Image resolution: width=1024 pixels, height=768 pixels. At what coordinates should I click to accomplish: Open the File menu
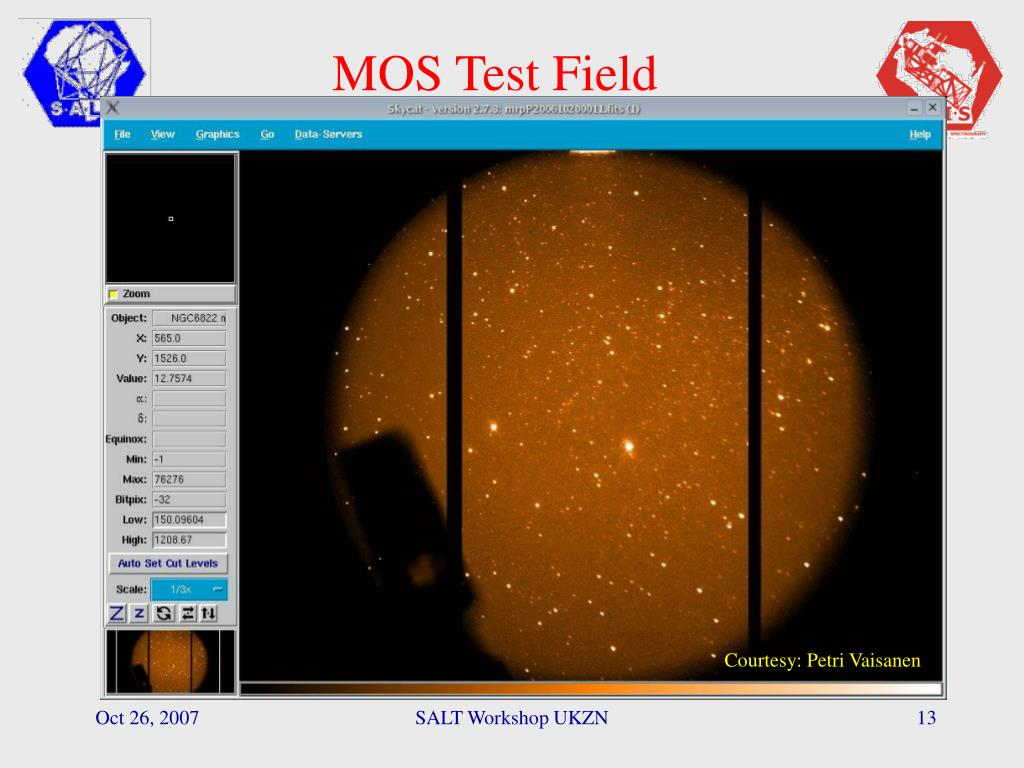pyautogui.click(x=122, y=134)
